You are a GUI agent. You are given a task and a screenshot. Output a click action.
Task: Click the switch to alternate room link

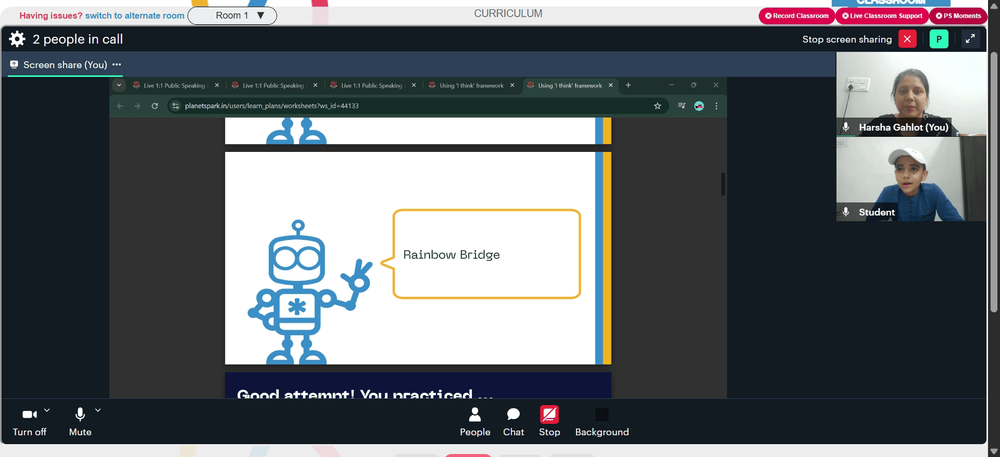(x=135, y=15)
